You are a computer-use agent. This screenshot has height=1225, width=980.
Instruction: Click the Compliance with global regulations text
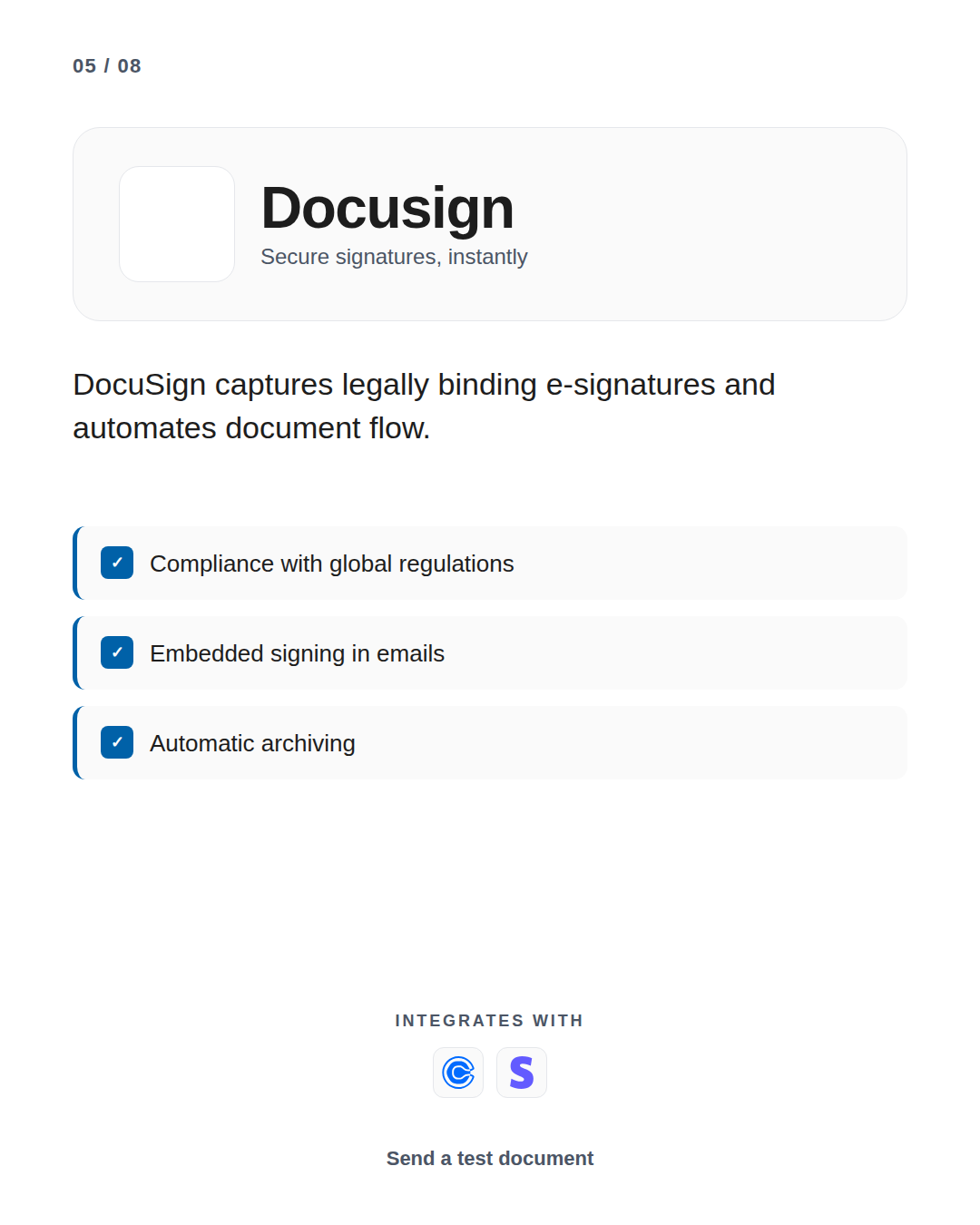(x=332, y=563)
